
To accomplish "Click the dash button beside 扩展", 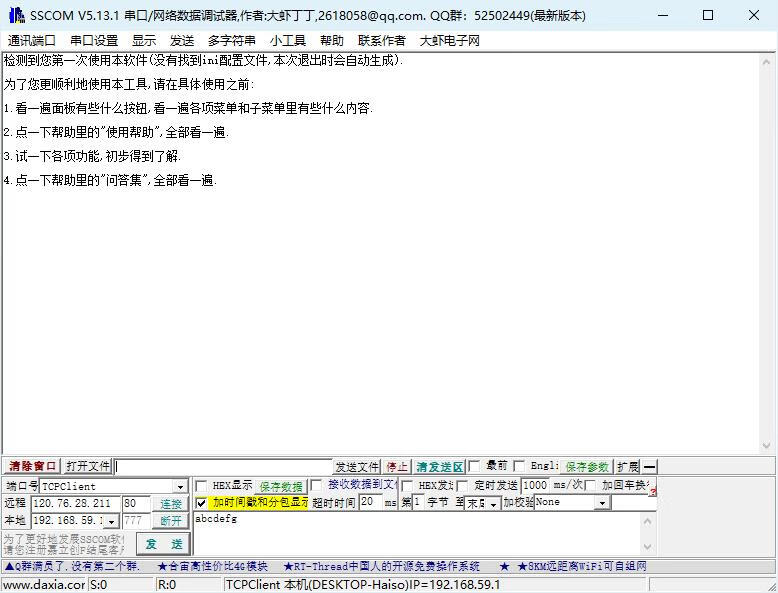I will click(x=649, y=467).
